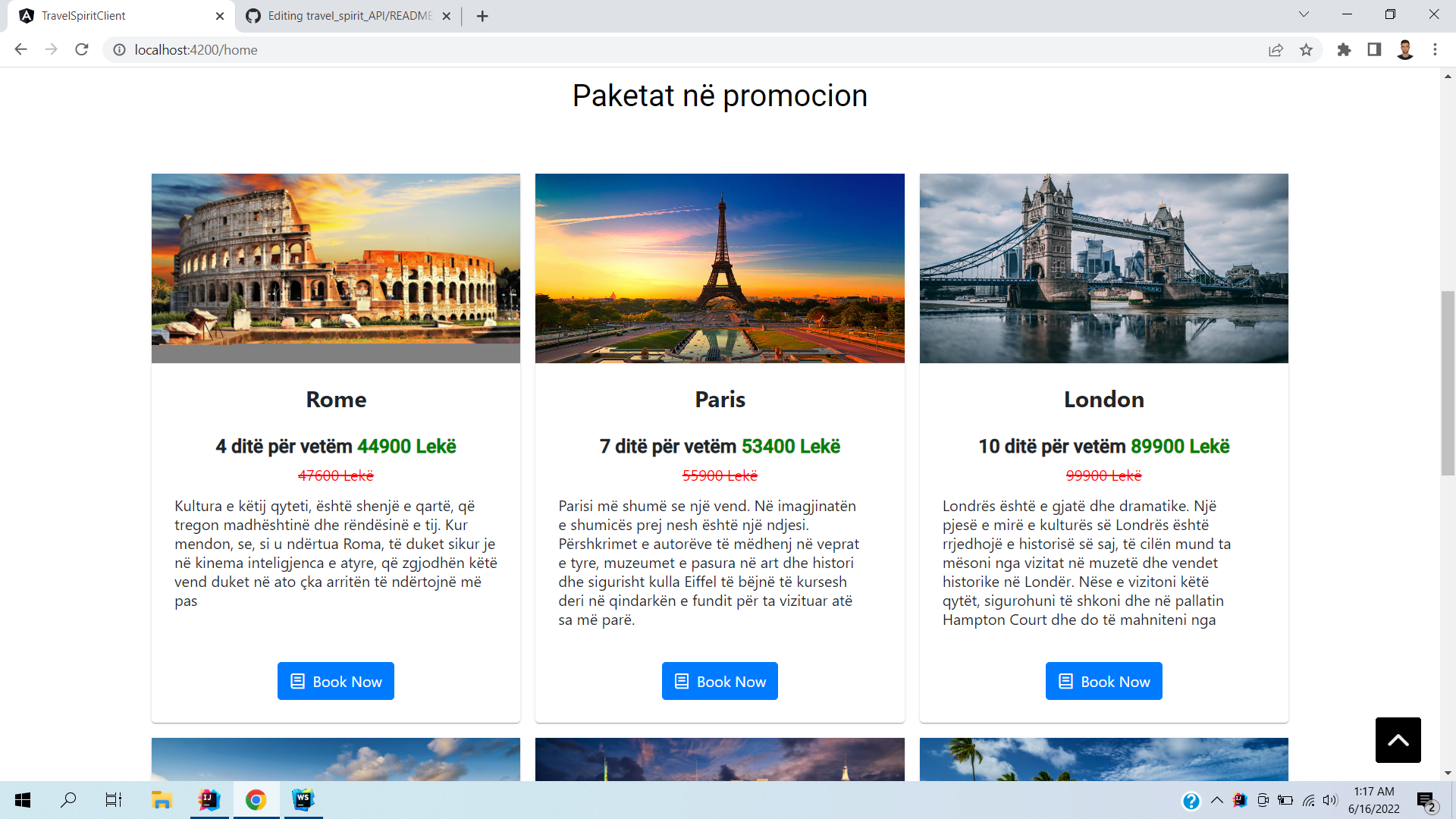1456x819 pixels.
Task: Book the Paris package
Action: [x=720, y=681]
